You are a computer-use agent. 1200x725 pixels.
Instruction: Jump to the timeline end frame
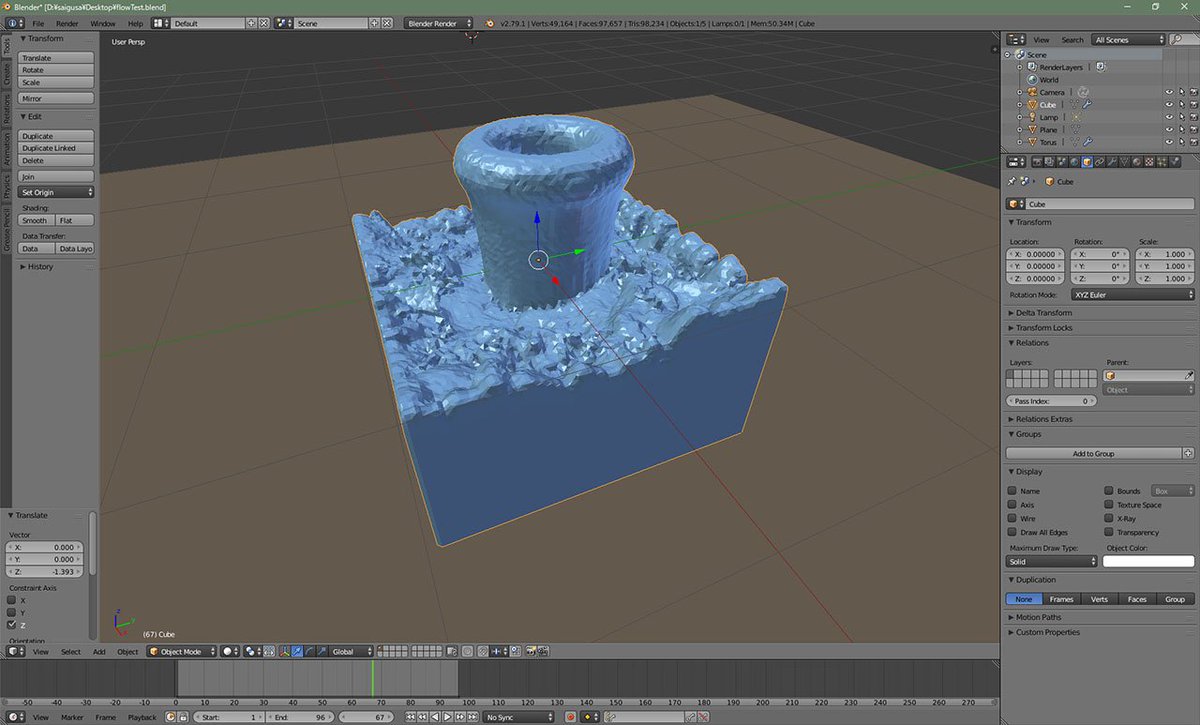coord(472,717)
